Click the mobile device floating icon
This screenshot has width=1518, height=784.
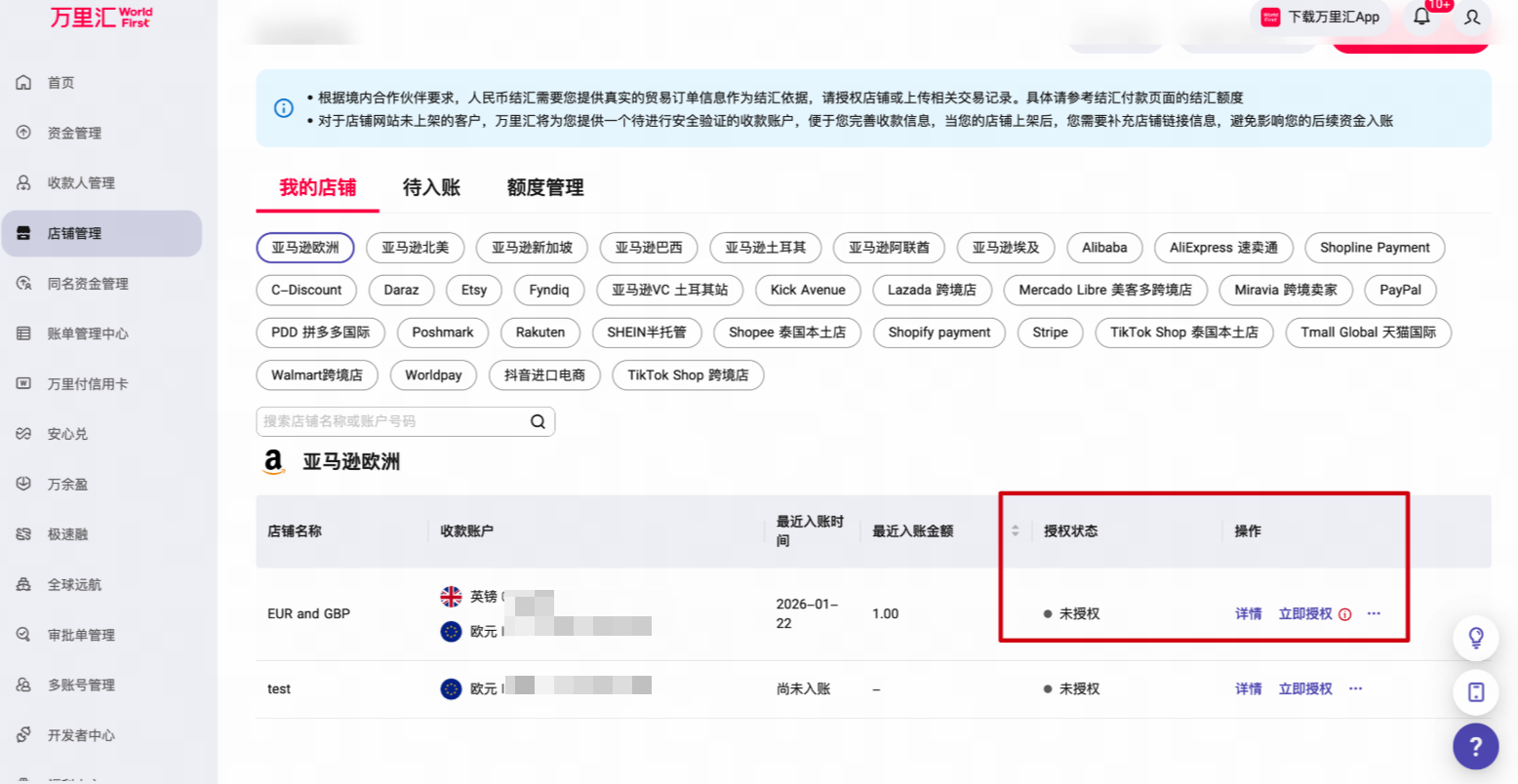click(x=1476, y=692)
